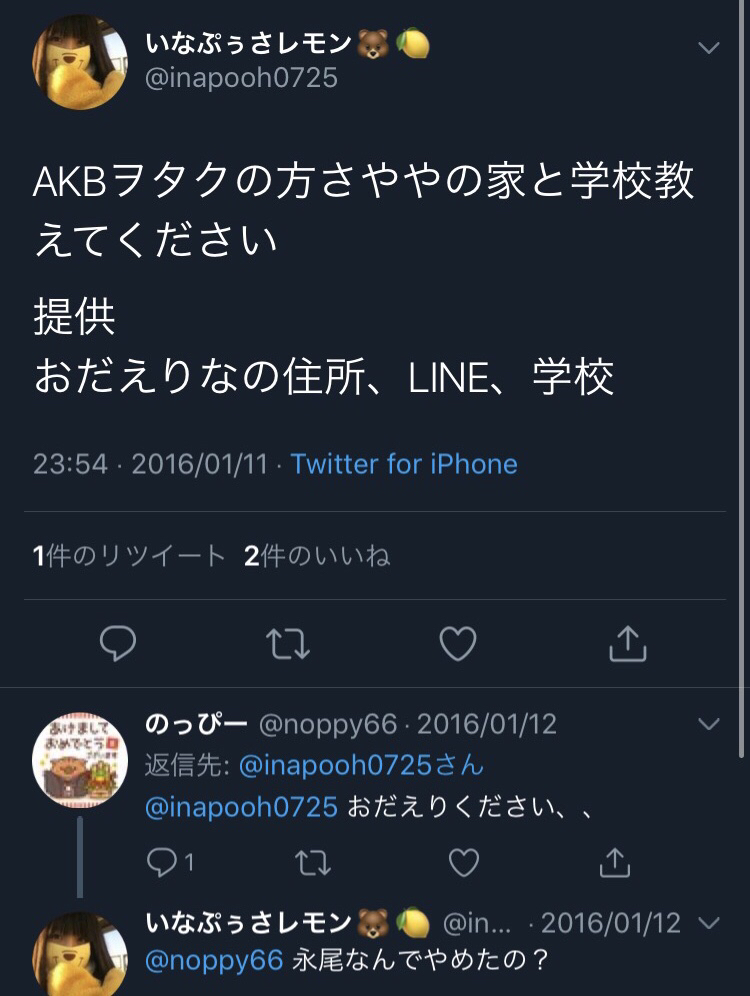Open the Twitter for iPhone link
Viewport: 750px width, 996px height.
point(404,464)
